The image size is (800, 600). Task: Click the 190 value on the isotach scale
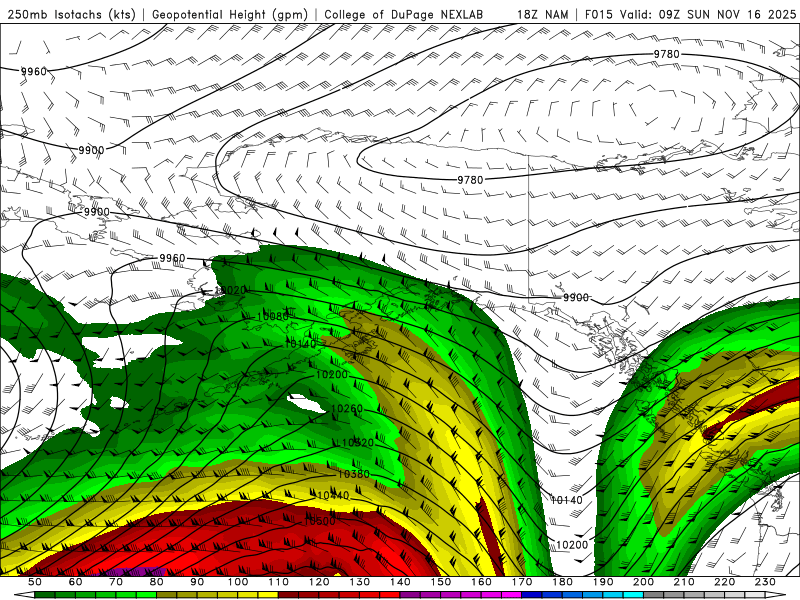(603, 582)
